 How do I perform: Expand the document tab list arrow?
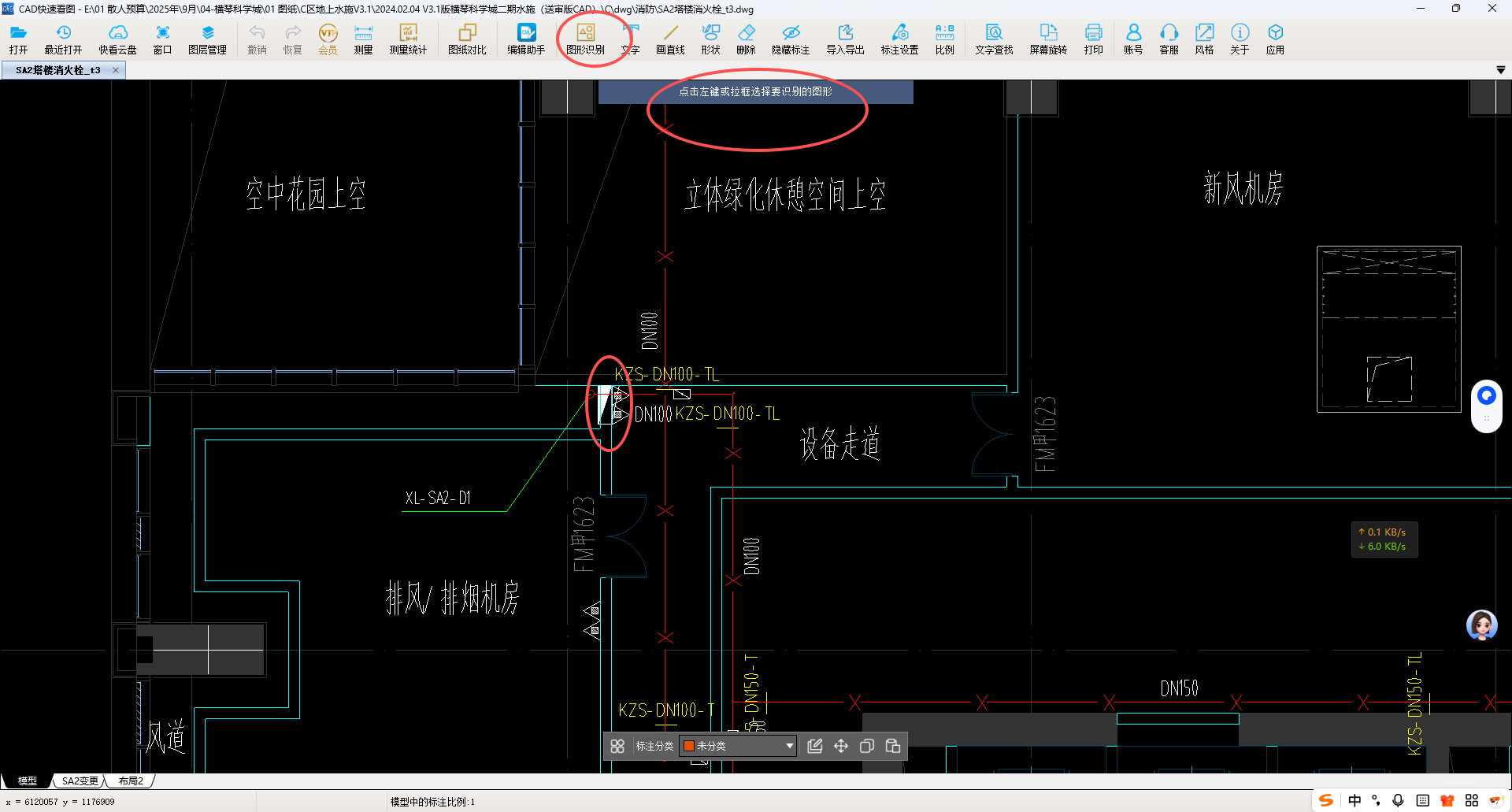point(1500,70)
